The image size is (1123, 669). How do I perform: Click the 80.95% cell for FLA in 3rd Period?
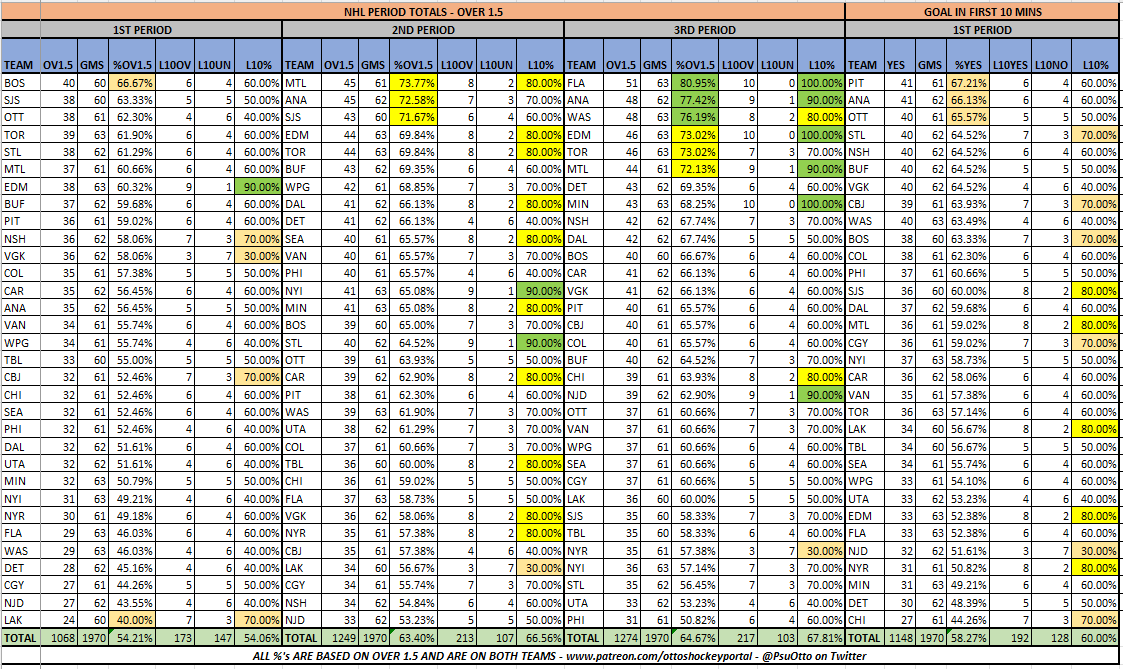(x=696, y=82)
